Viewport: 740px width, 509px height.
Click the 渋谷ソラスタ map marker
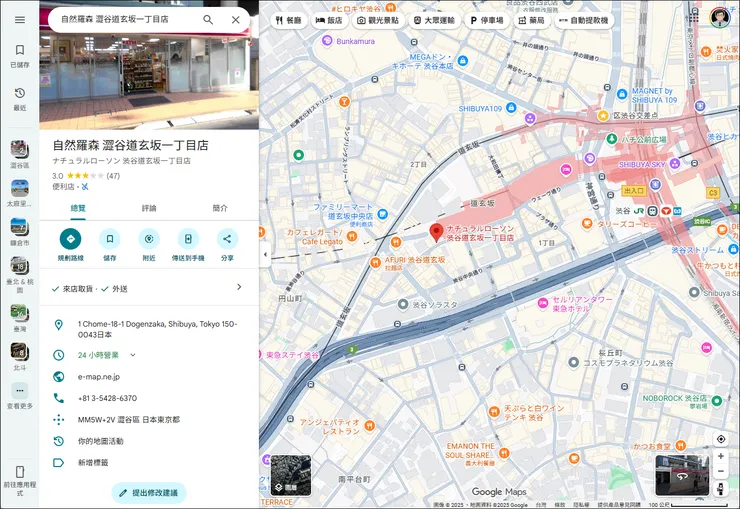403,304
